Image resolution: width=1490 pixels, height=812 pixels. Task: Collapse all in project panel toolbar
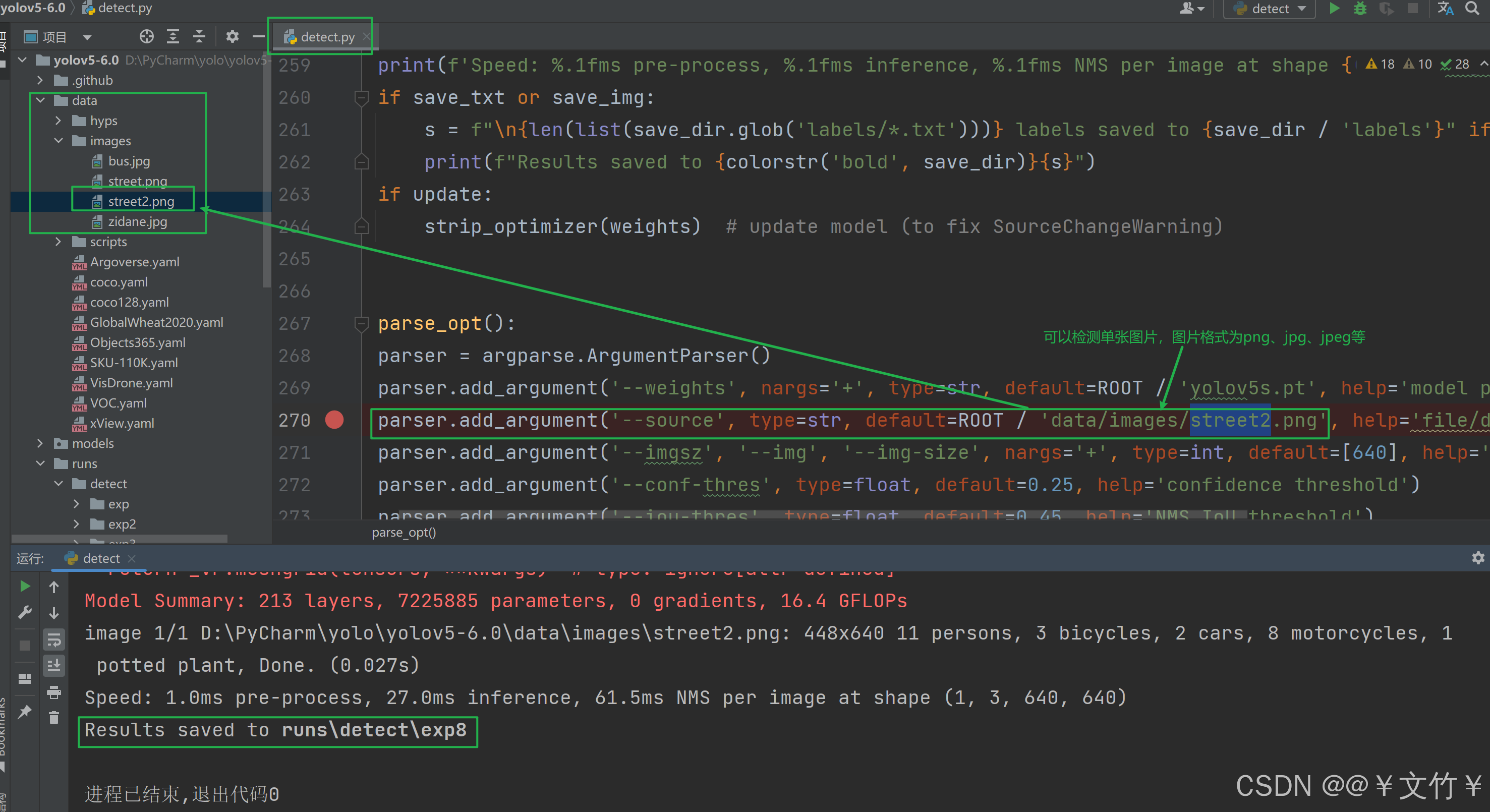[x=199, y=37]
